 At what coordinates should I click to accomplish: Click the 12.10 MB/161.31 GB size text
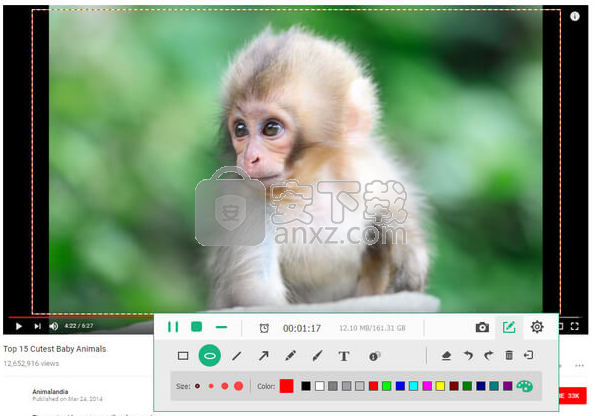click(x=372, y=328)
